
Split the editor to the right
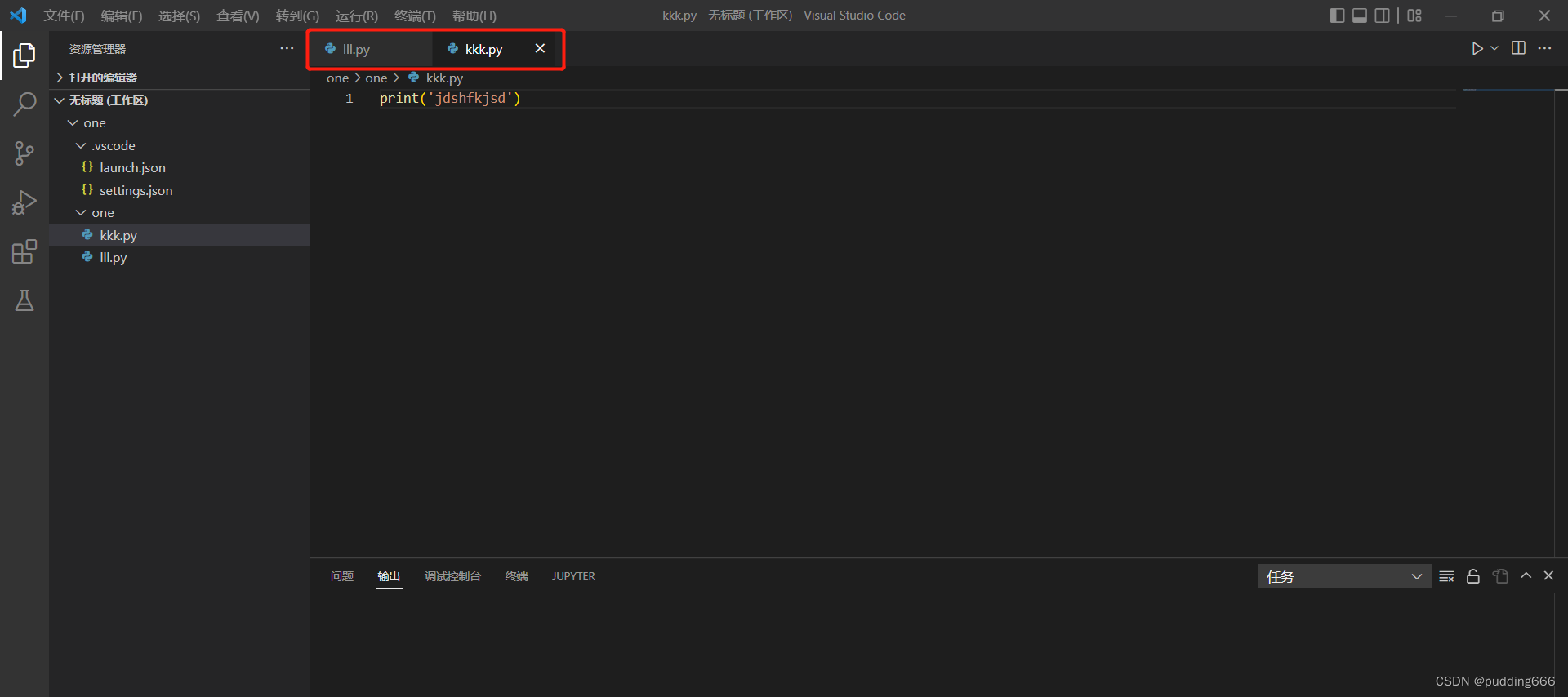pyautogui.click(x=1518, y=48)
